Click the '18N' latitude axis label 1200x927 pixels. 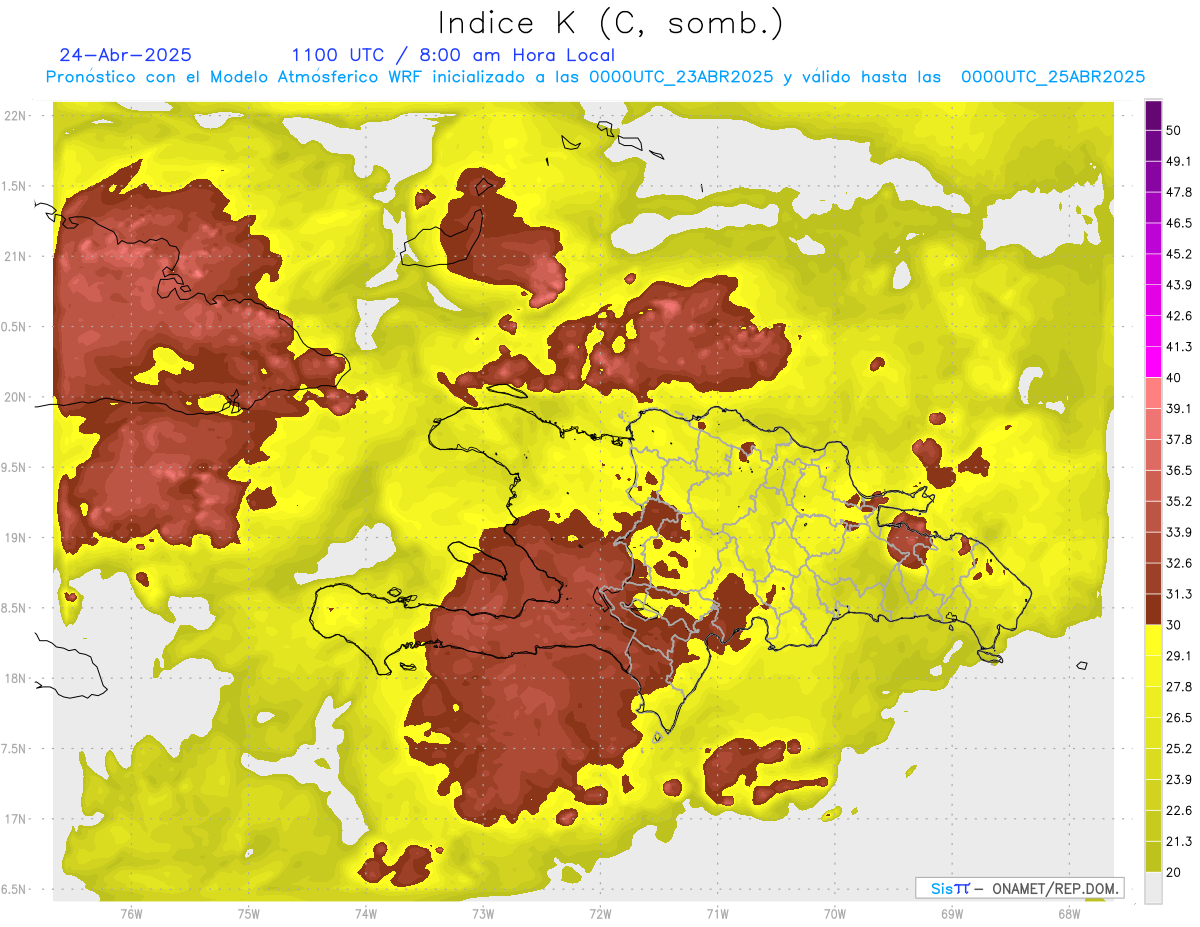pyautogui.click(x=16, y=679)
